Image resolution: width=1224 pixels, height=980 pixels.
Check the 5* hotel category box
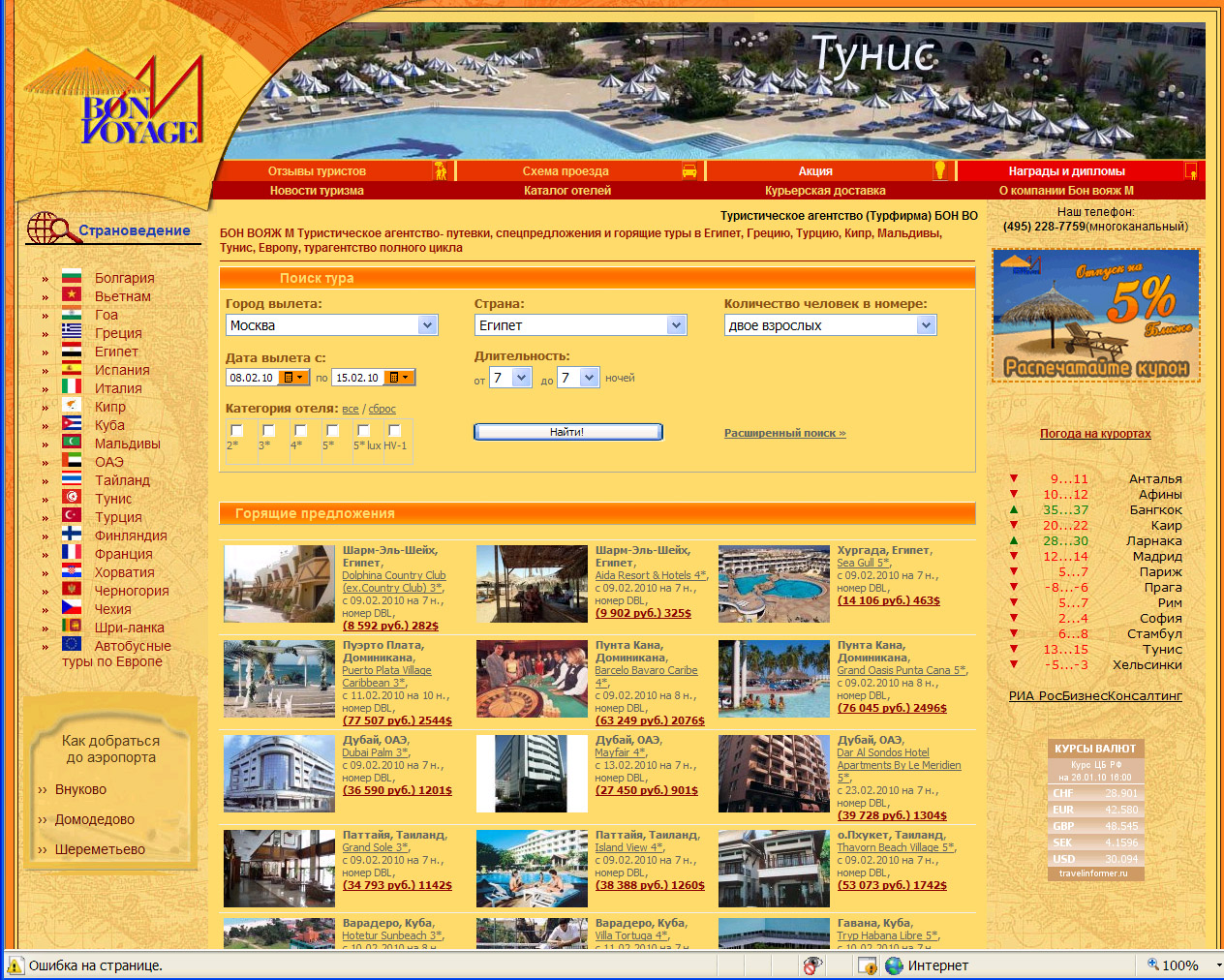332,430
